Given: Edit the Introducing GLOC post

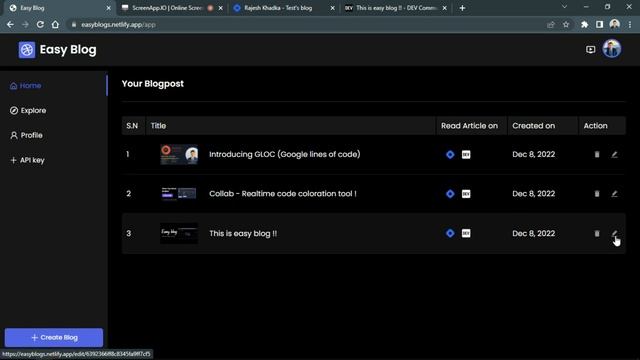Looking at the screenshot, I should point(614,154).
